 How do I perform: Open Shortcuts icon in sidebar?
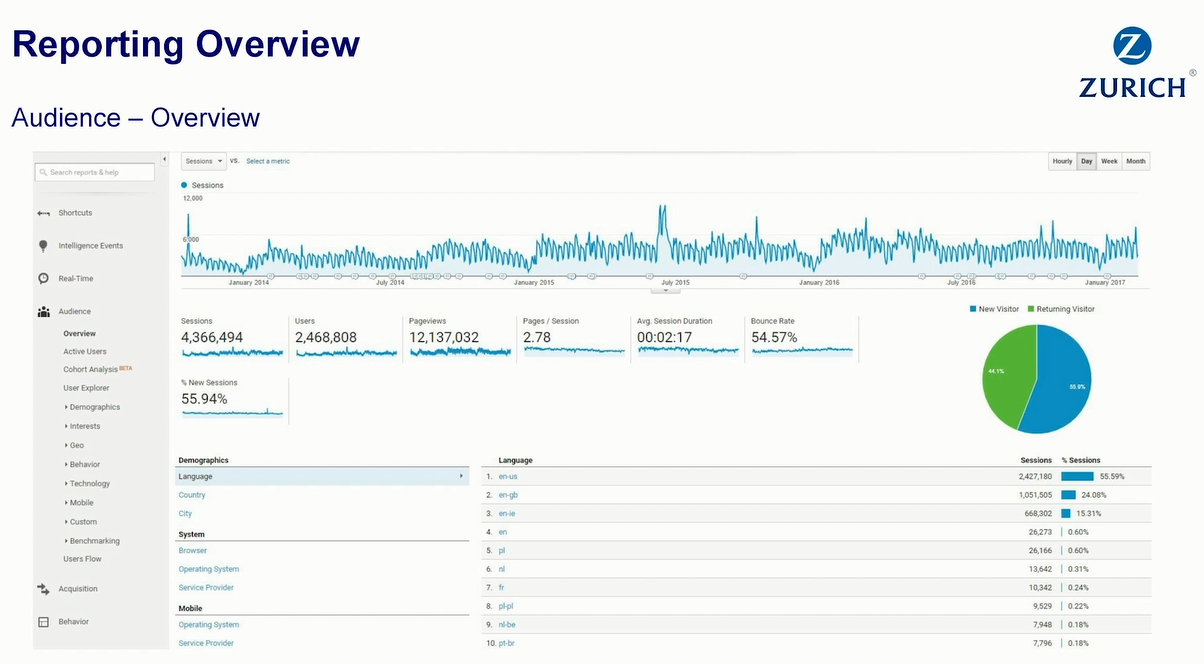[43, 213]
